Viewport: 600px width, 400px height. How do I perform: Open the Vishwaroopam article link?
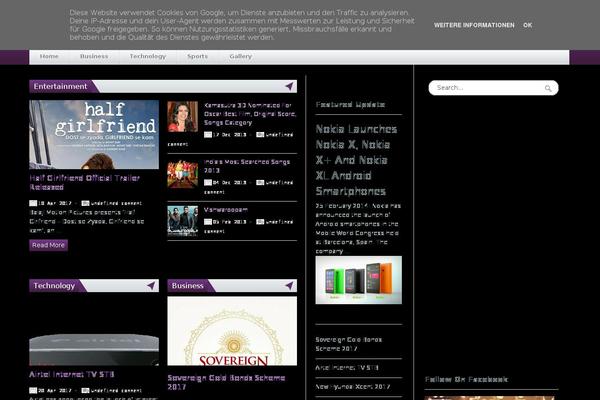click(226, 210)
